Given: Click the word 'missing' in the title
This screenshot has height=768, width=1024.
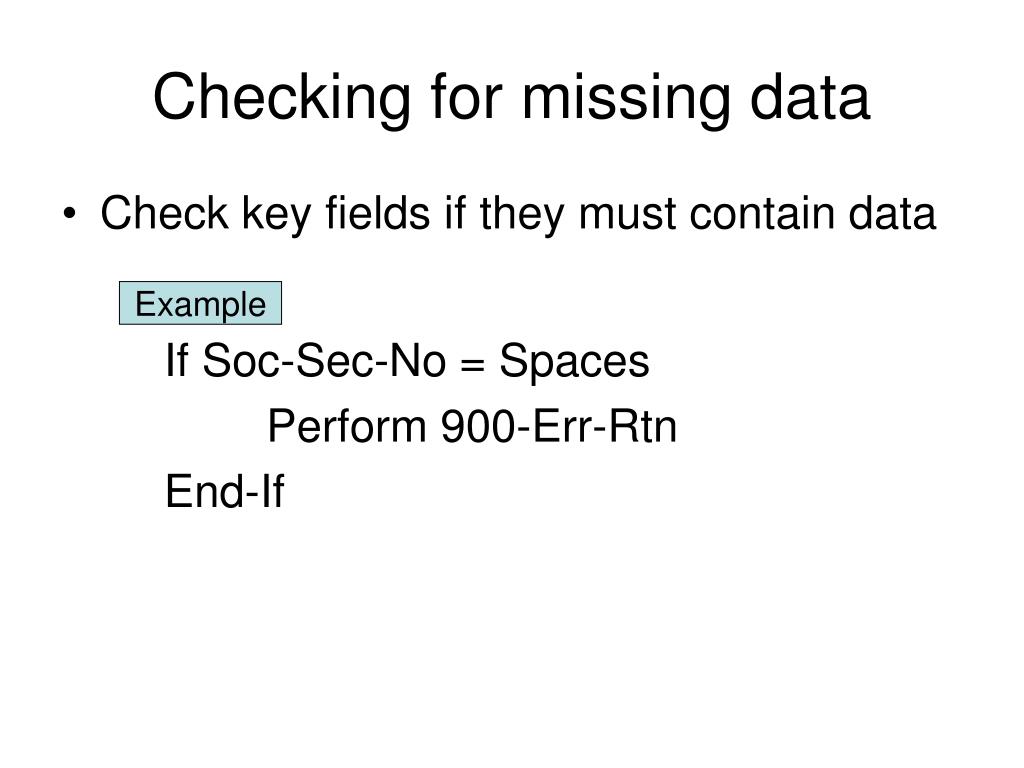Looking at the screenshot, I should point(626,99).
